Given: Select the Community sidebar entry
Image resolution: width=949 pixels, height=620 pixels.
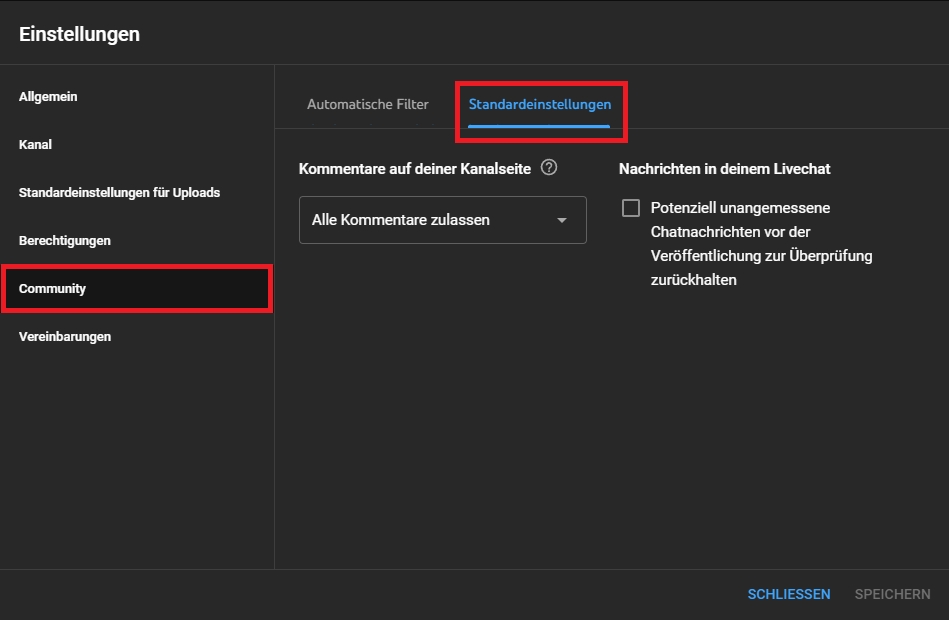Looking at the screenshot, I should click(52, 289).
